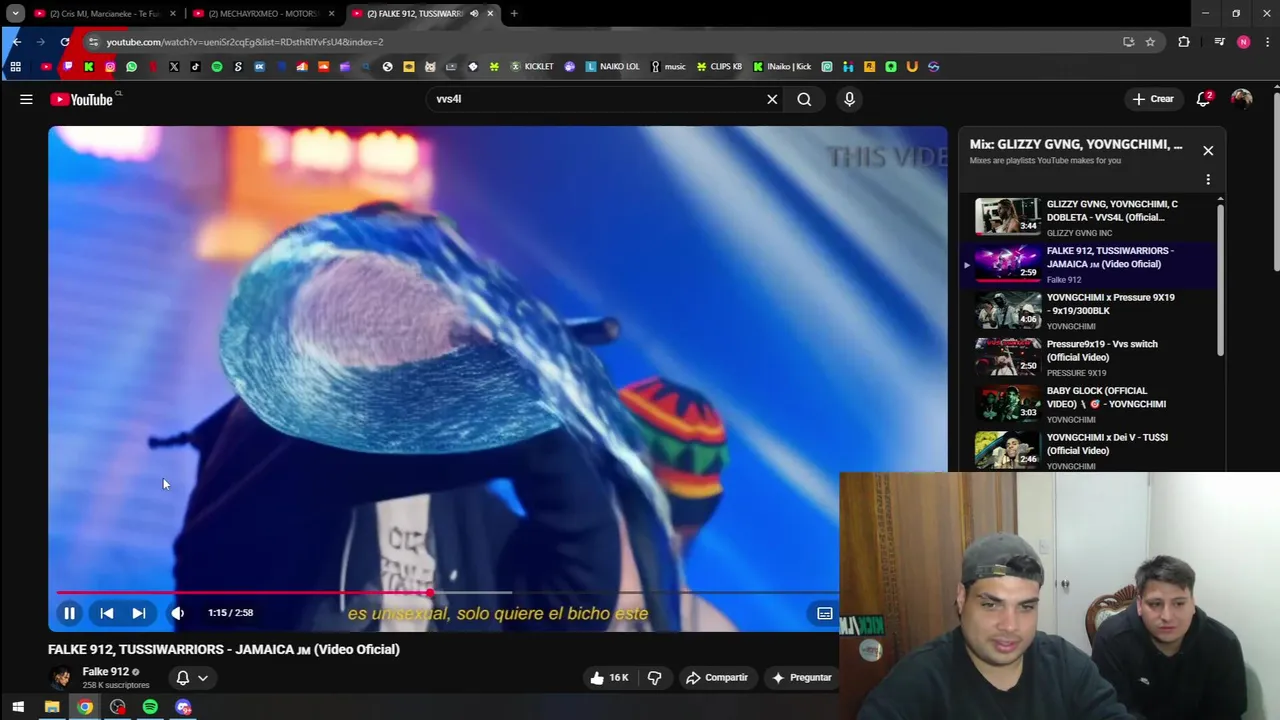Open a new browser tab
Screen dimensions: 1280x720
tap(514, 14)
